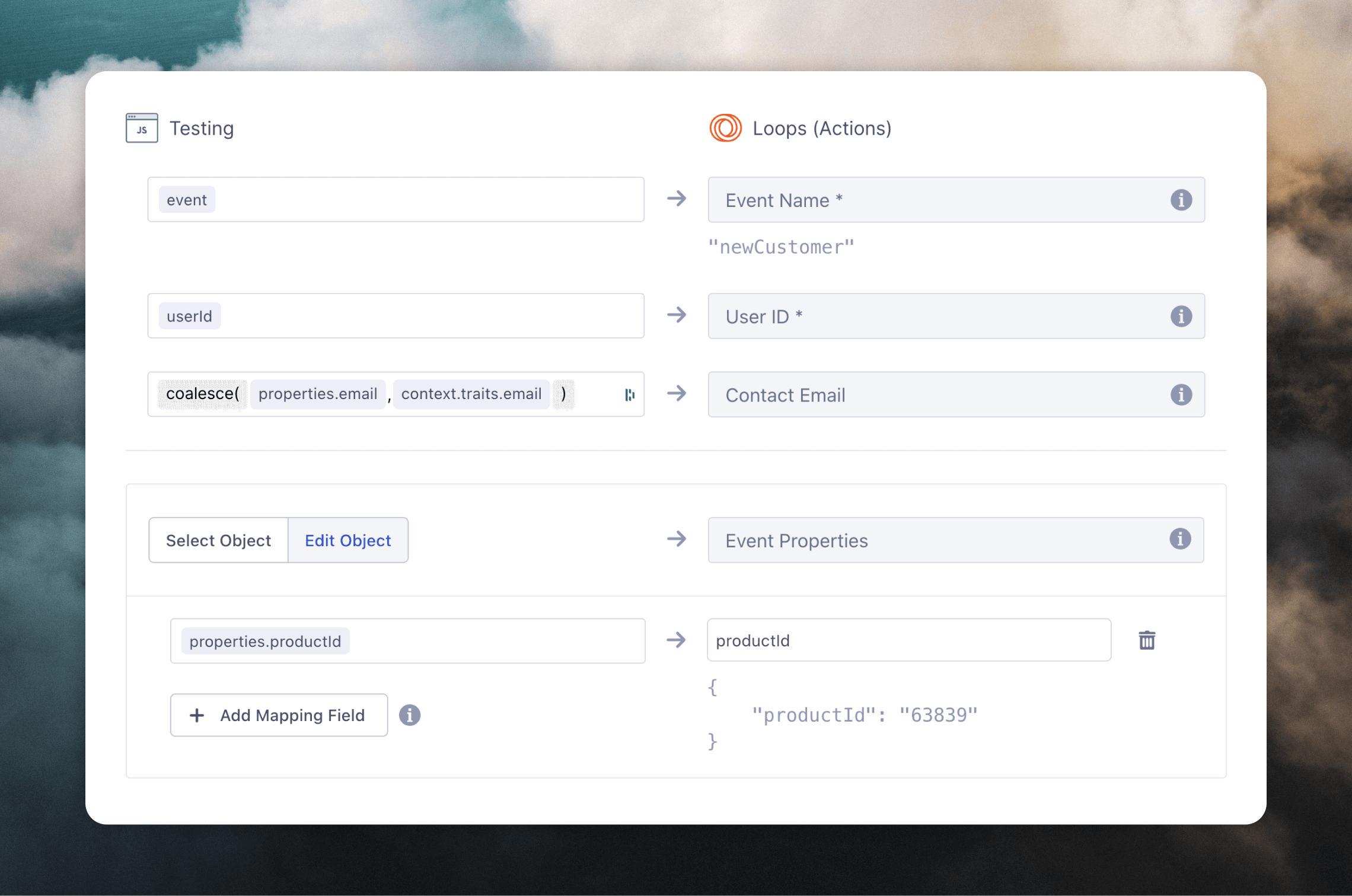Click info icon beside Add Mapping Field

point(410,715)
